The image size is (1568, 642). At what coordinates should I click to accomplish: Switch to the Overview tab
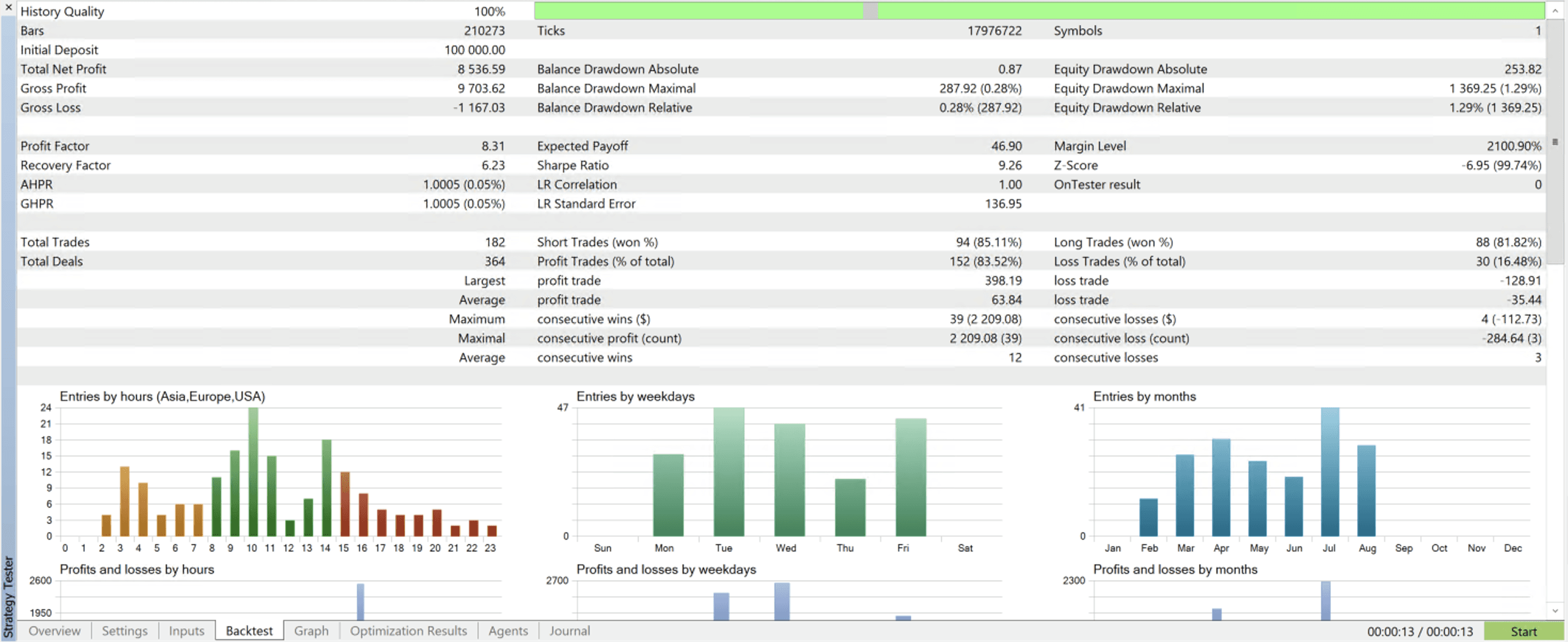click(x=54, y=630)
